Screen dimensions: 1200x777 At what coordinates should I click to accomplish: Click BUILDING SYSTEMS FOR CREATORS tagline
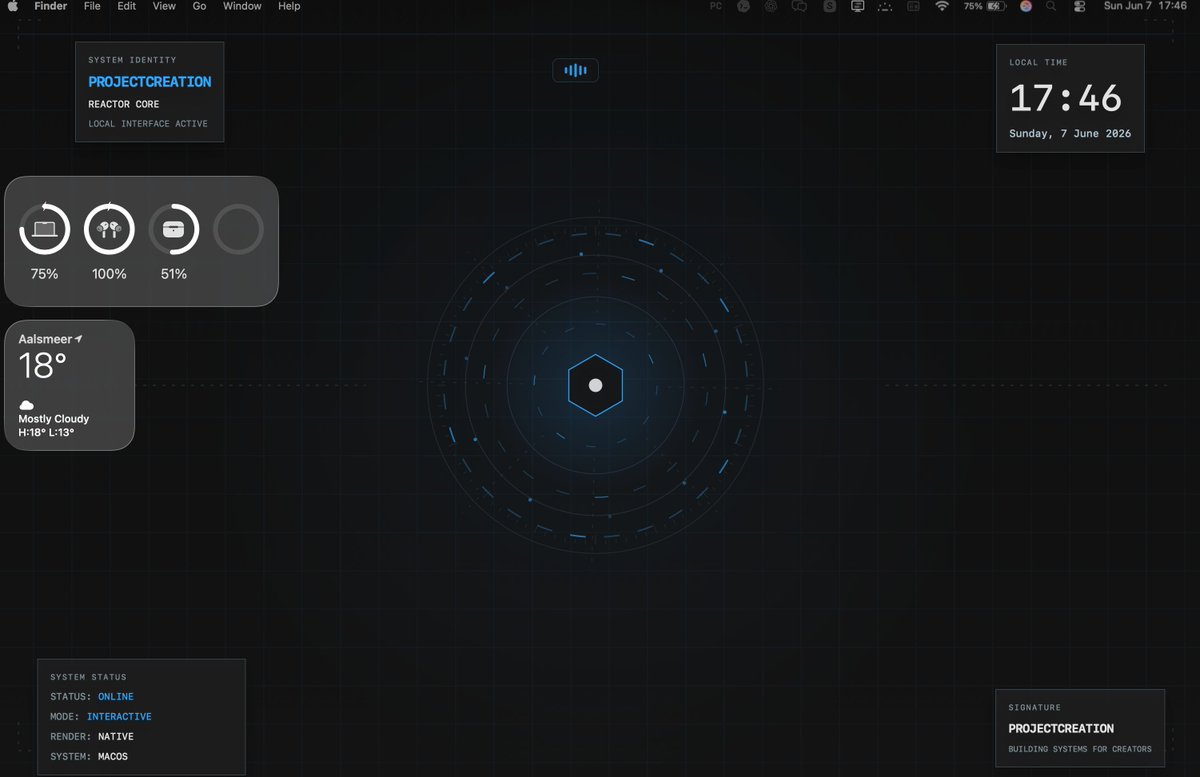1080,749
